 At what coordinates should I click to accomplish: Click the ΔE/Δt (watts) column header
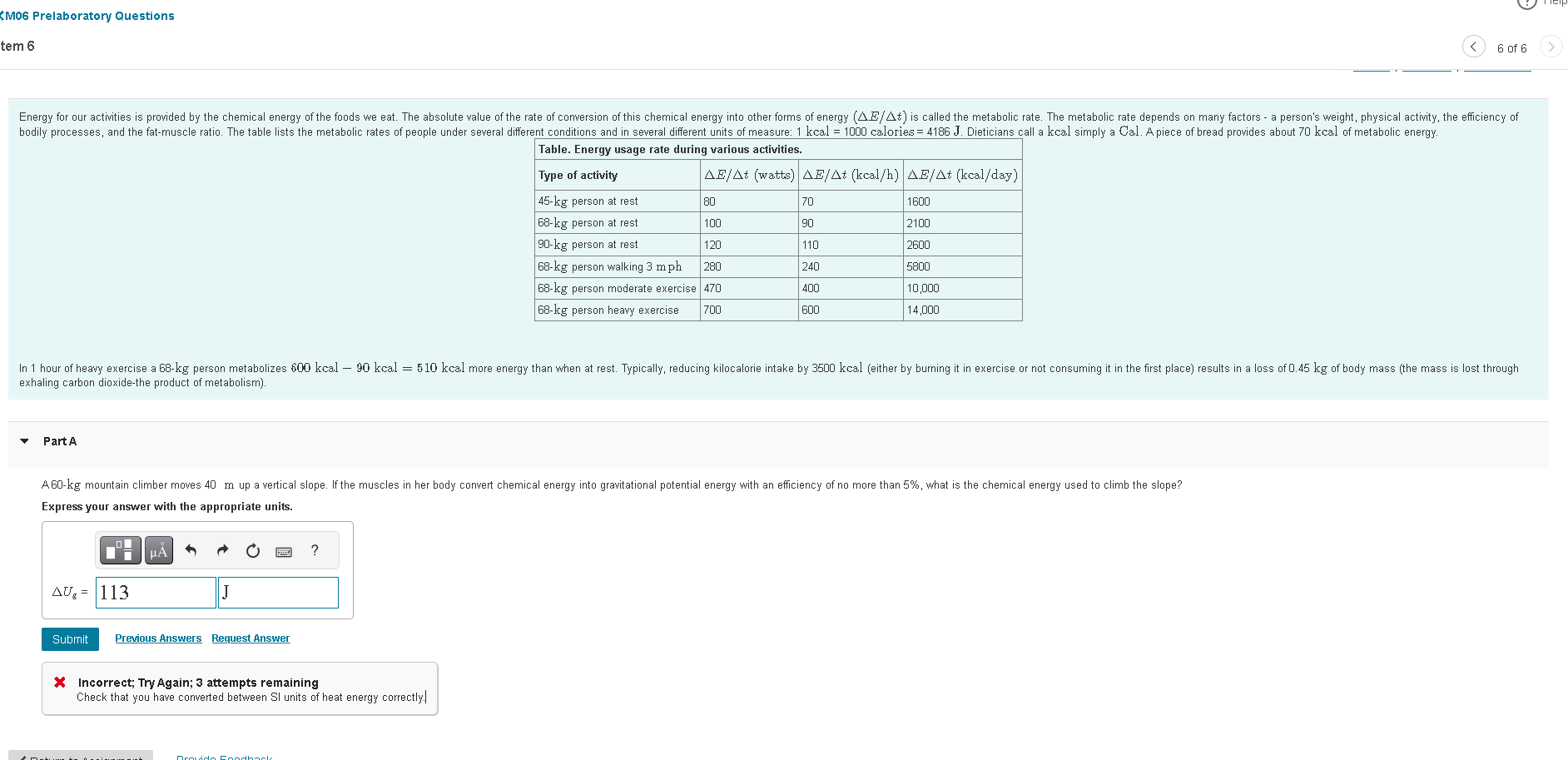point(749,175)
